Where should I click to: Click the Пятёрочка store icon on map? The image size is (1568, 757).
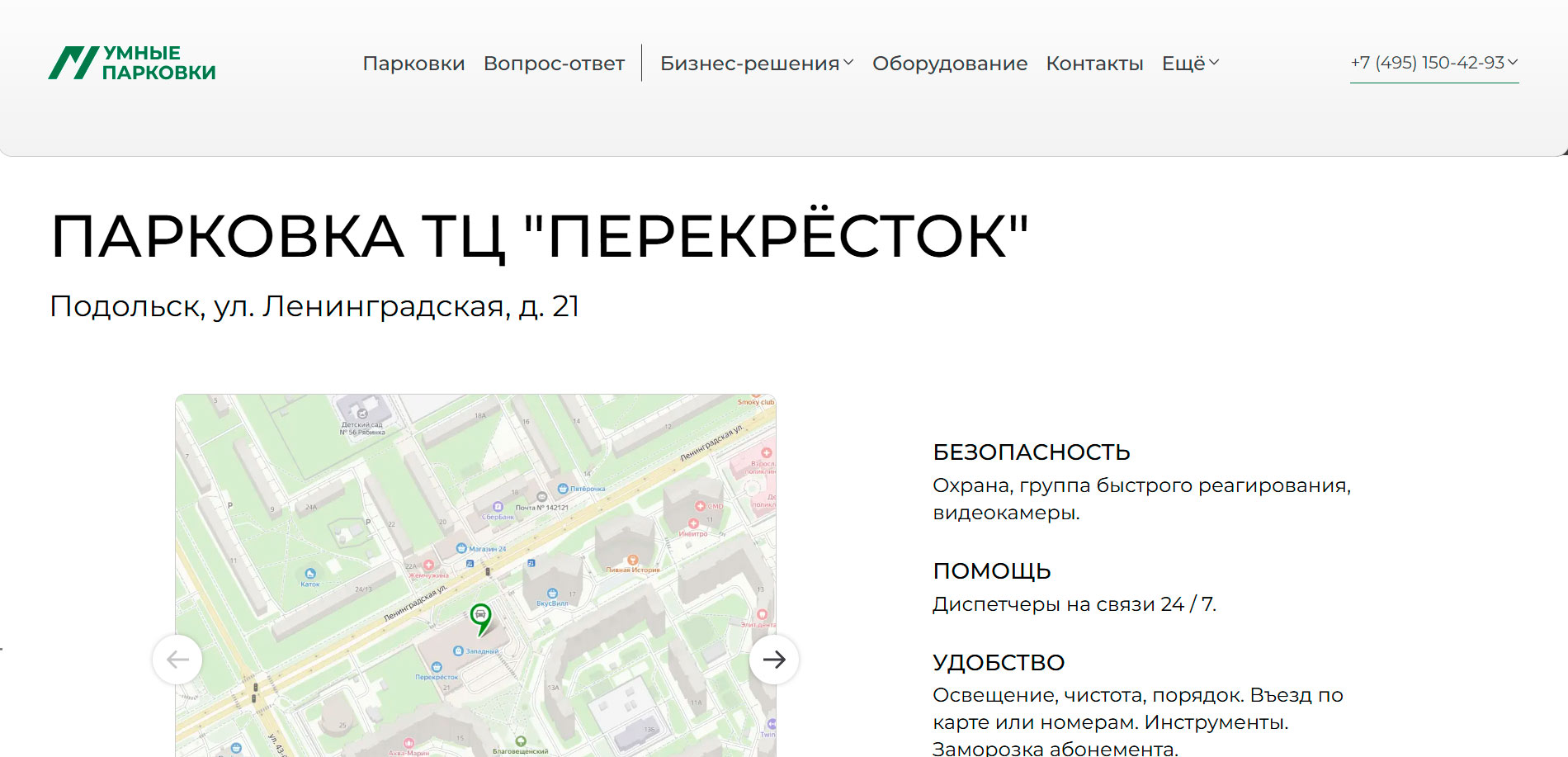(563, 489)
